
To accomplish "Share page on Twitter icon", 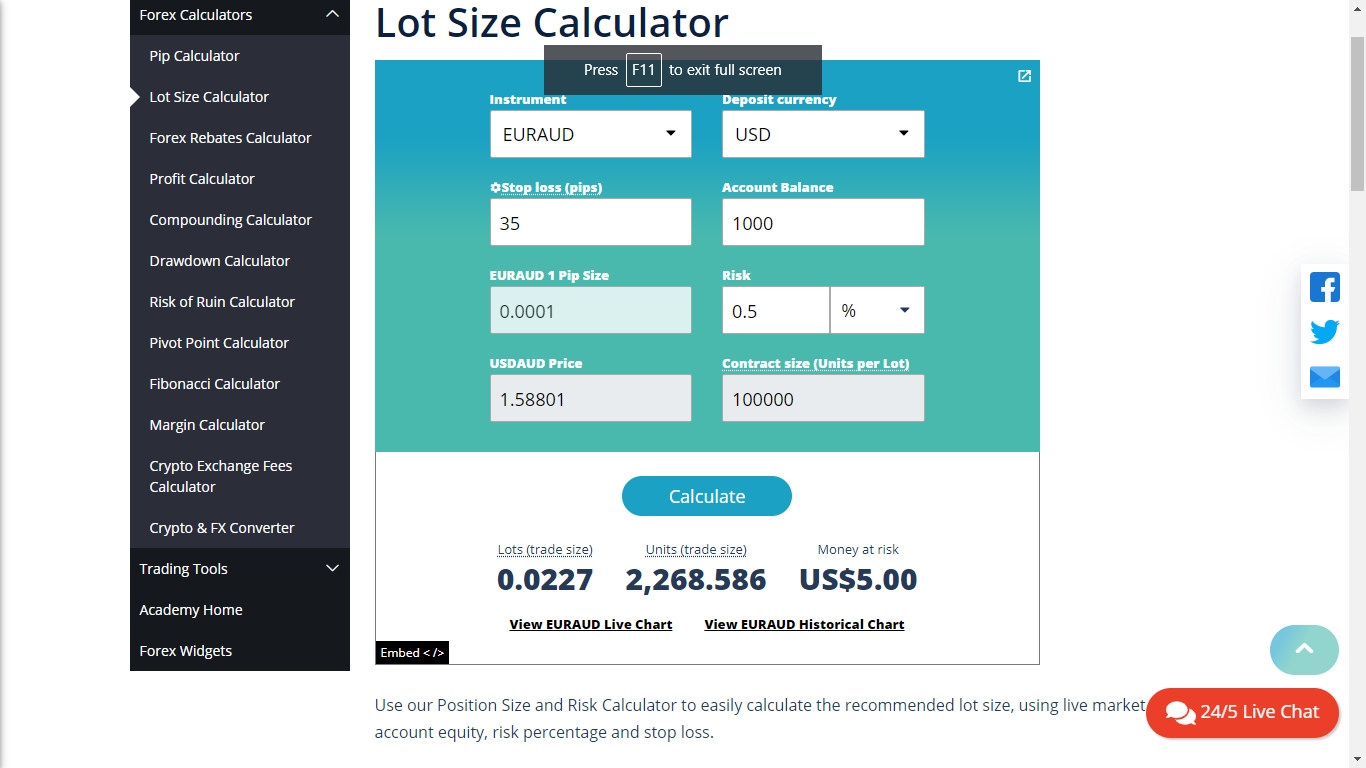I will click(1325, 332).
